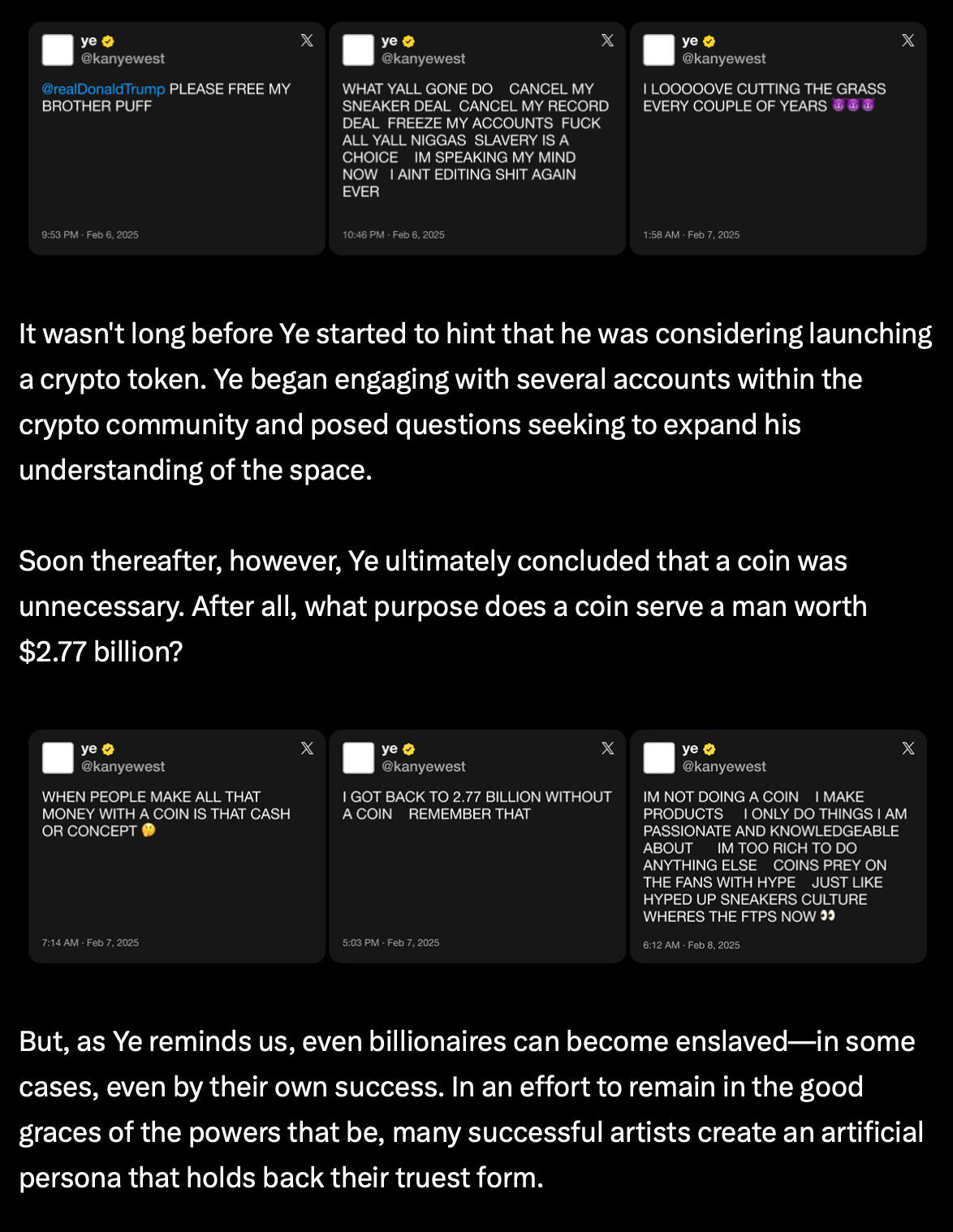
Task: Open X logo on "IM NOT DOING A COIN" tweet
Action: tap(908, 748)
